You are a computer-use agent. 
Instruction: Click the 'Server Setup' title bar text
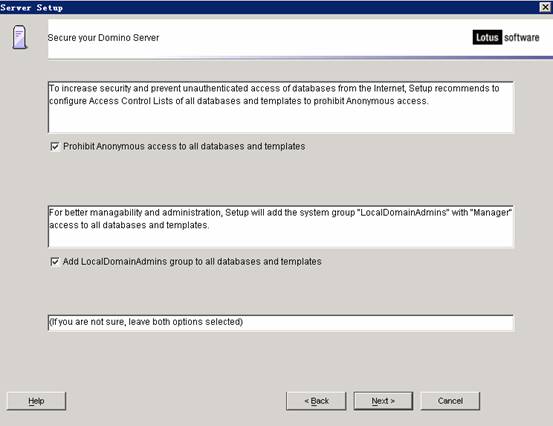pos(32,7)
